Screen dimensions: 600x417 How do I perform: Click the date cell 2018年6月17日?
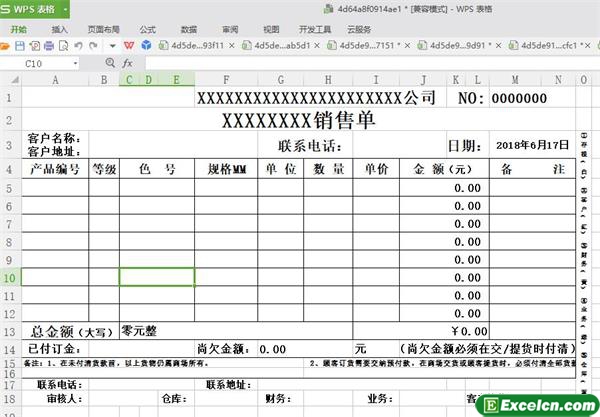(532, 145)
